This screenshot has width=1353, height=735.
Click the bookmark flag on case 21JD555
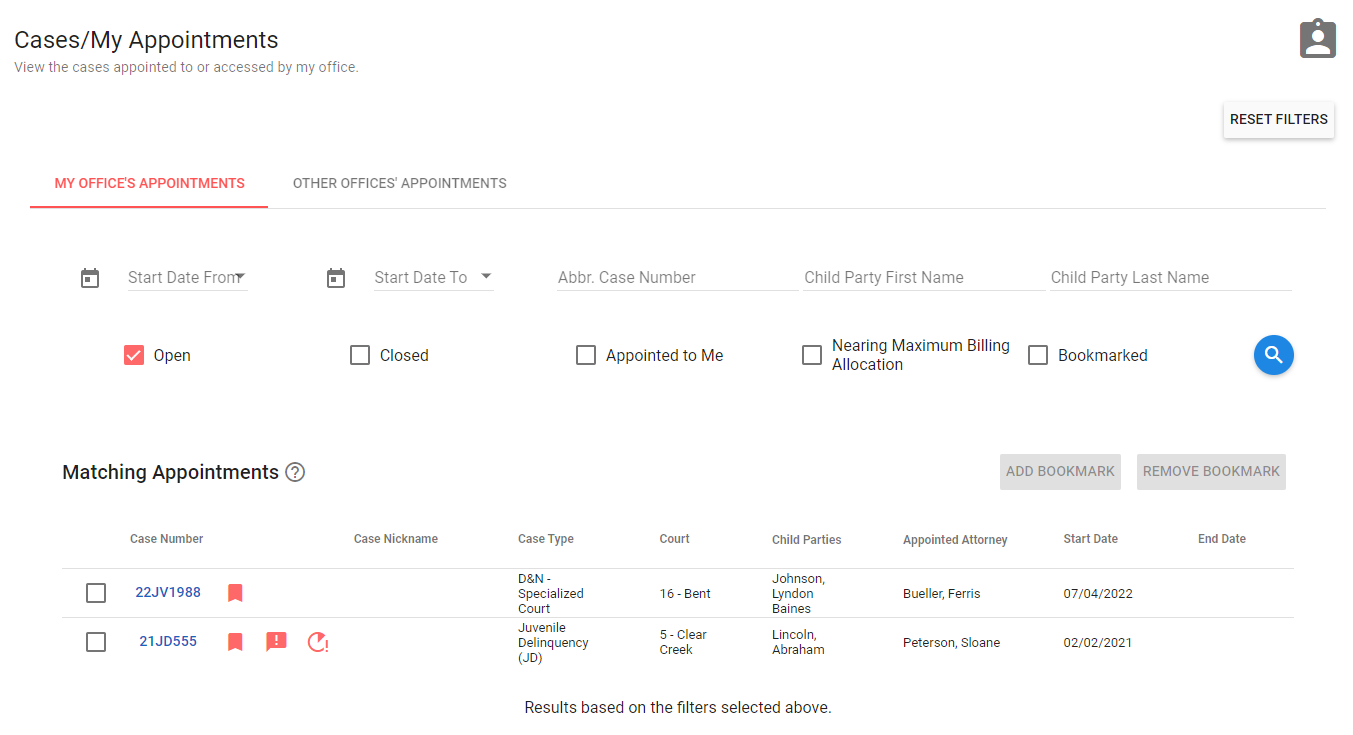235,641
